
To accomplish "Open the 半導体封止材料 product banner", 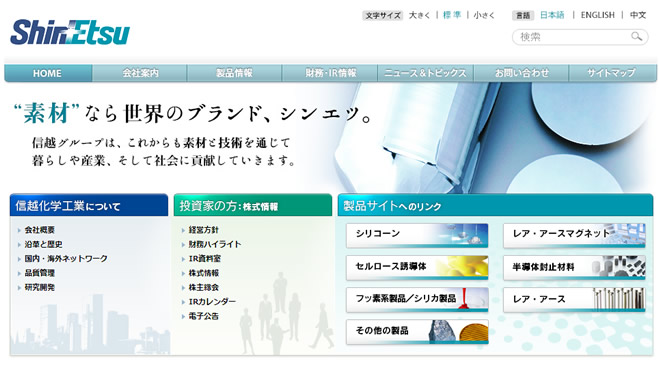I will point(574,267).
